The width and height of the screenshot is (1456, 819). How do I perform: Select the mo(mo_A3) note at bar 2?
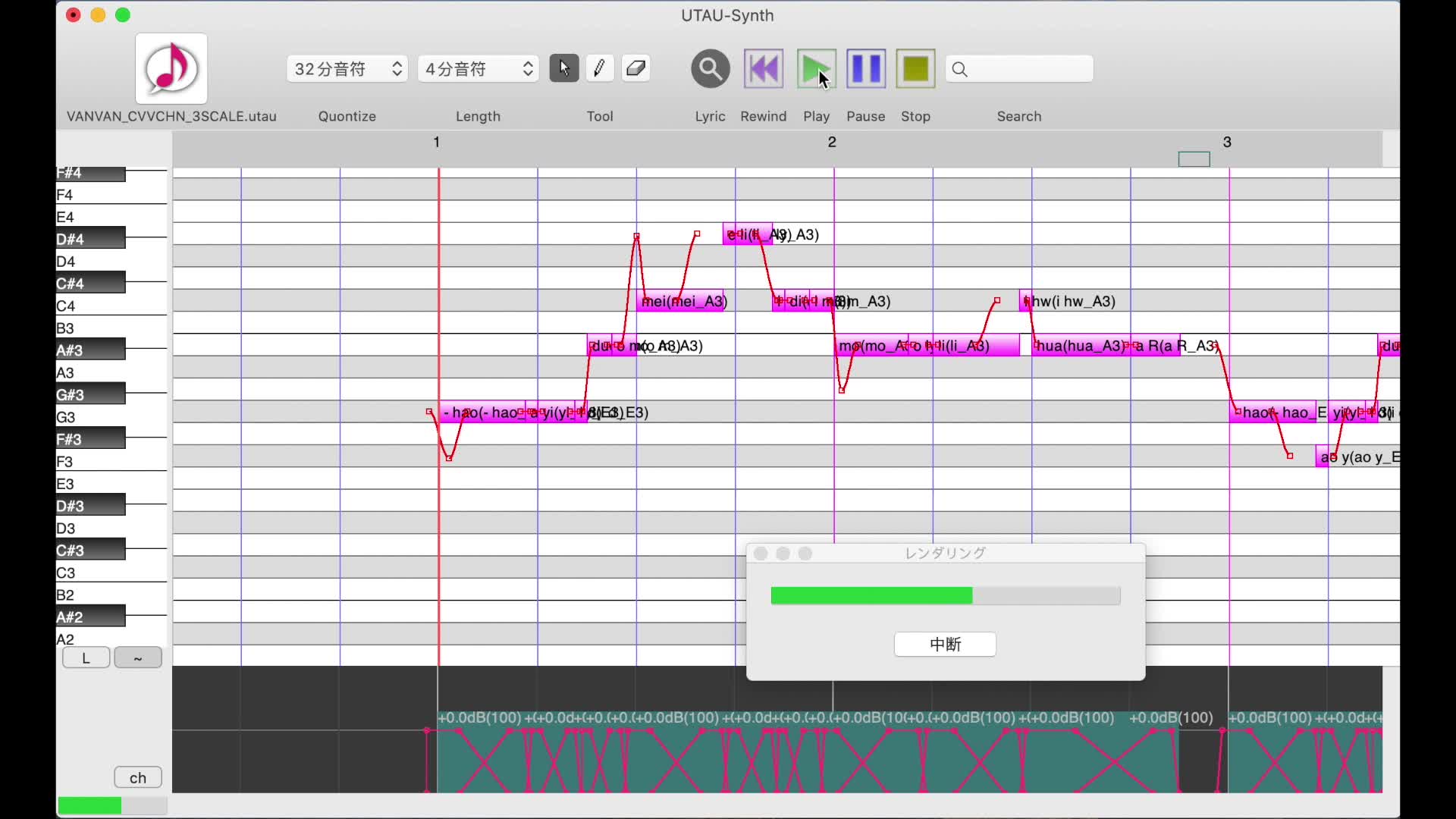tap(871, 346)
